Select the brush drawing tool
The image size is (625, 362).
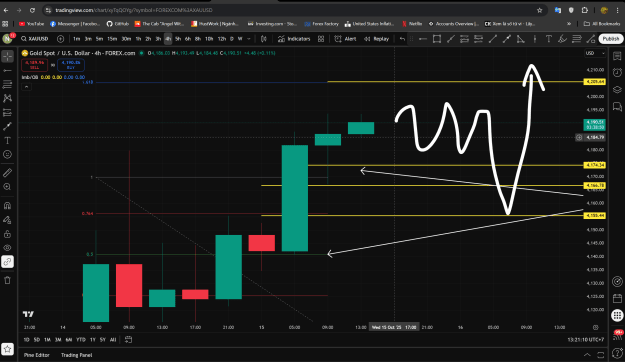coord(8,126)
